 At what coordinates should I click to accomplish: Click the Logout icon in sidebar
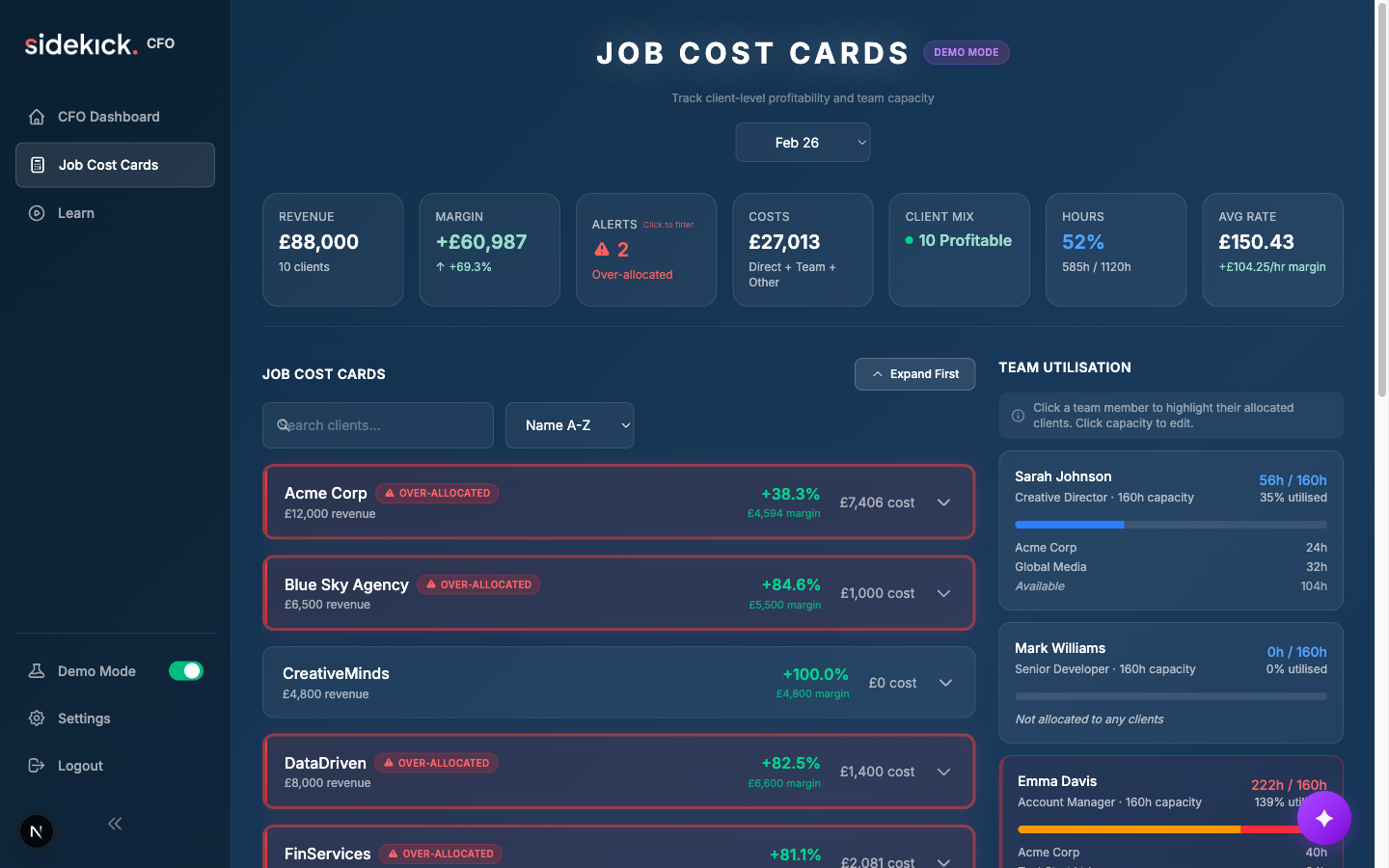tap(36, 765)
